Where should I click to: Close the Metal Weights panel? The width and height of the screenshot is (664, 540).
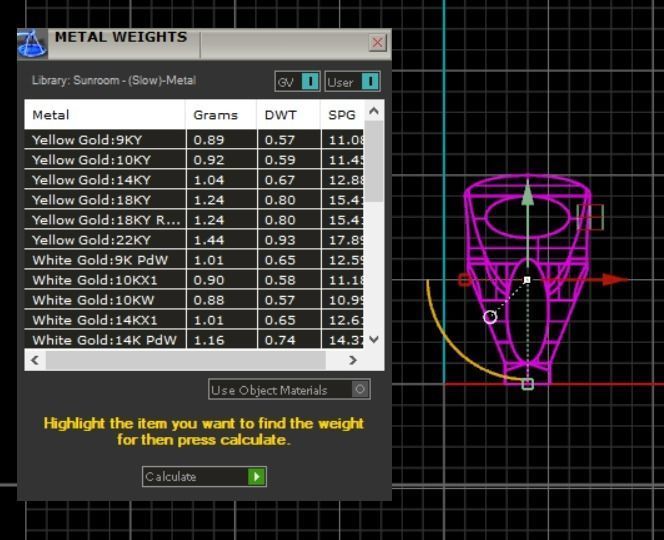pos(377,42)
